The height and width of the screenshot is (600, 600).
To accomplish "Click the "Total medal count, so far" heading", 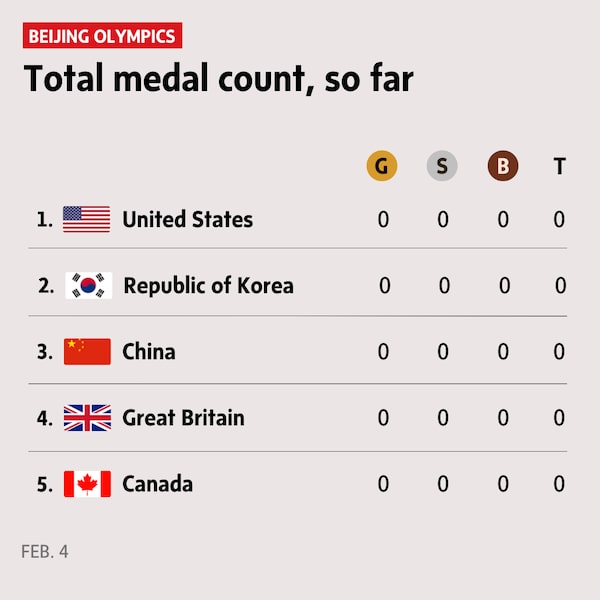I will pyautogui.click(x=218, y=79).
